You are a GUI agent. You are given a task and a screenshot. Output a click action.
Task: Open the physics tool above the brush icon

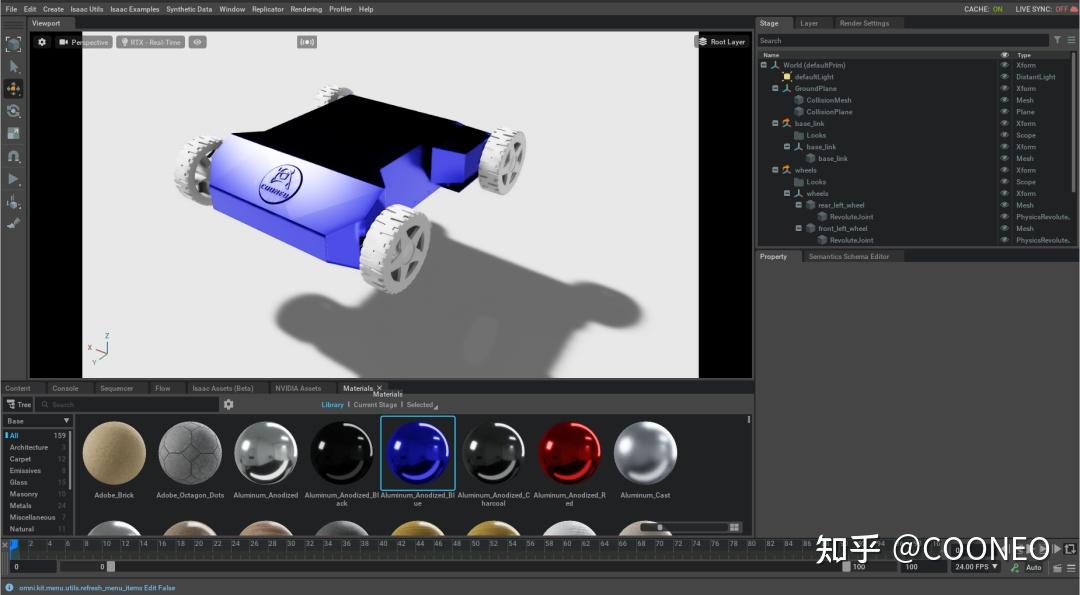13,202
